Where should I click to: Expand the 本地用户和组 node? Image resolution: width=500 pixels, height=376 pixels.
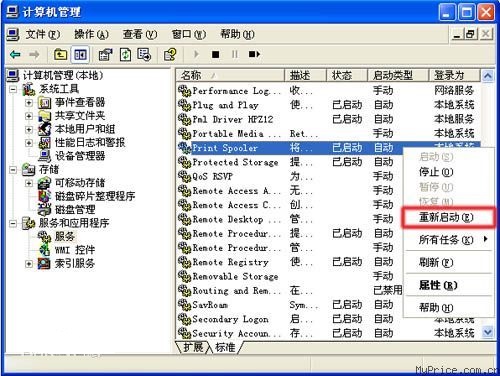pos(29,129)
